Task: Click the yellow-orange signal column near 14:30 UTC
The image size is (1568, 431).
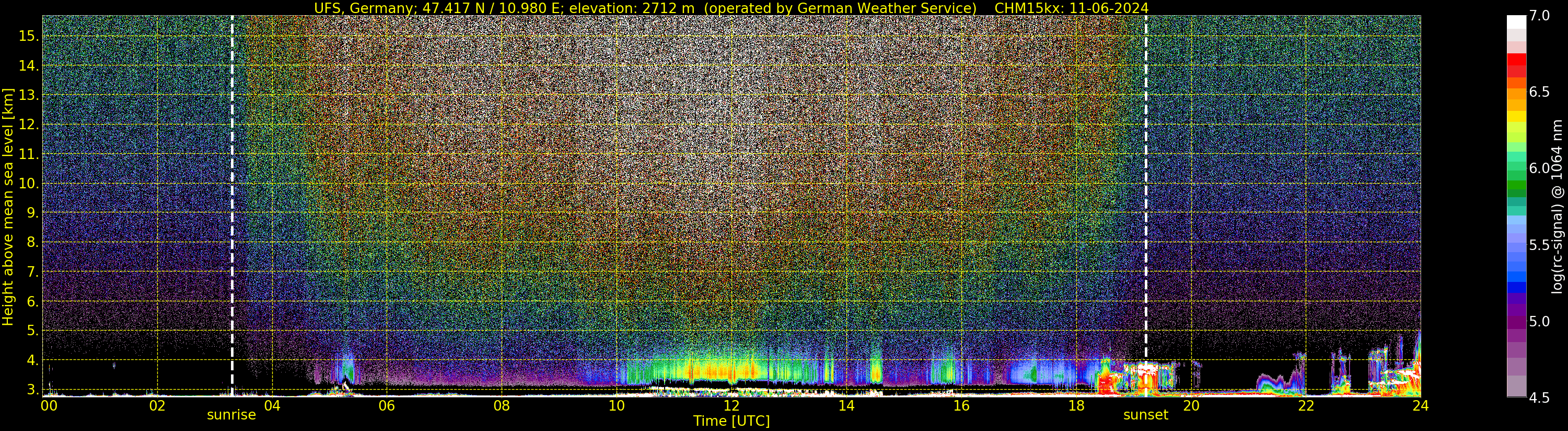Action: (876, 369)
